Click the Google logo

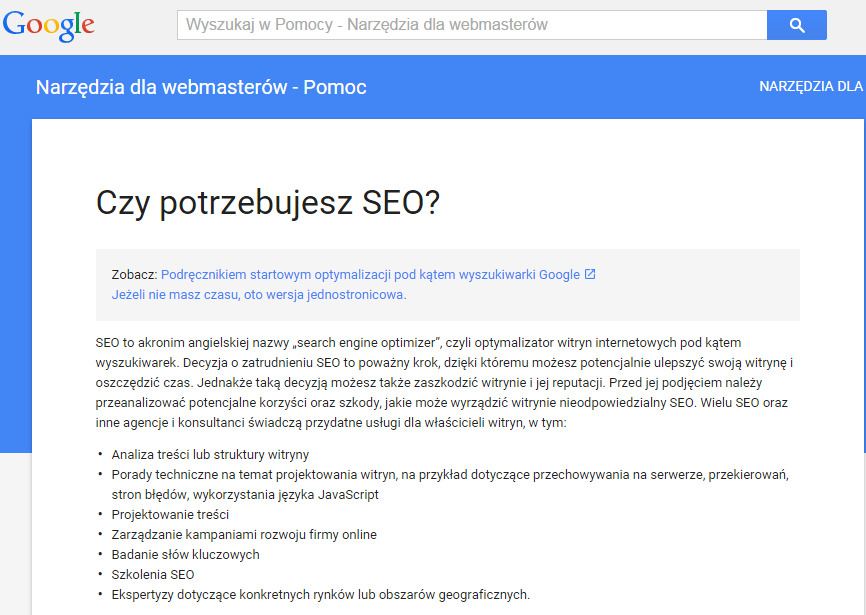(49, 25)
